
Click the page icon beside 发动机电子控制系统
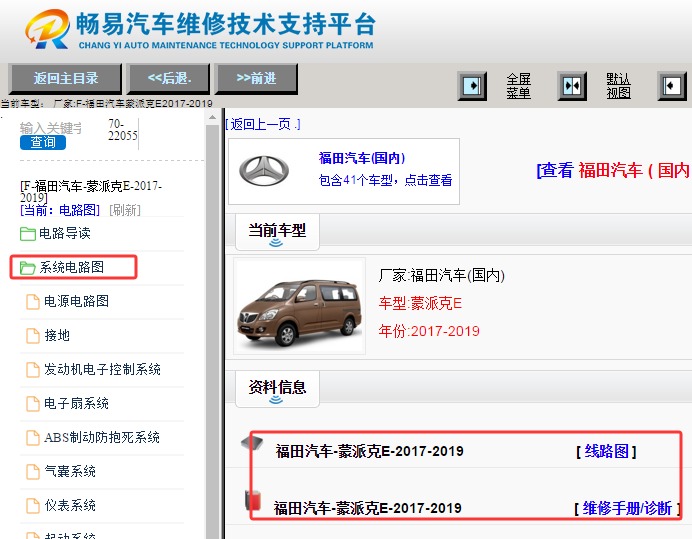[x=33, y=369]
